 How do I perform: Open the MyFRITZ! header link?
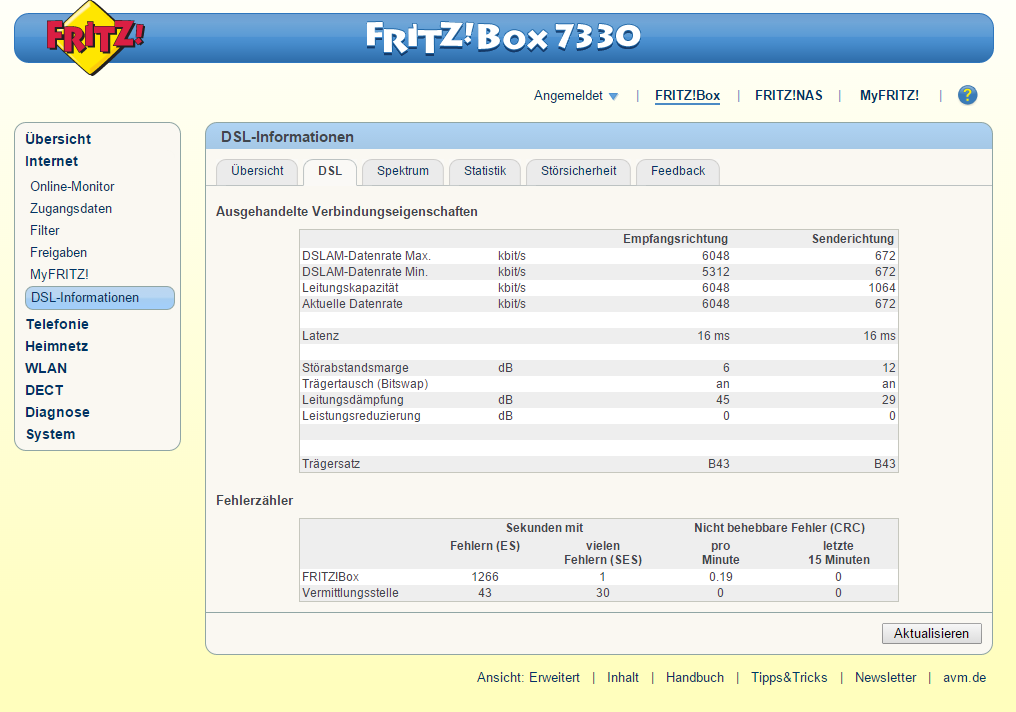pyautogui.click(x=889, y=95)
